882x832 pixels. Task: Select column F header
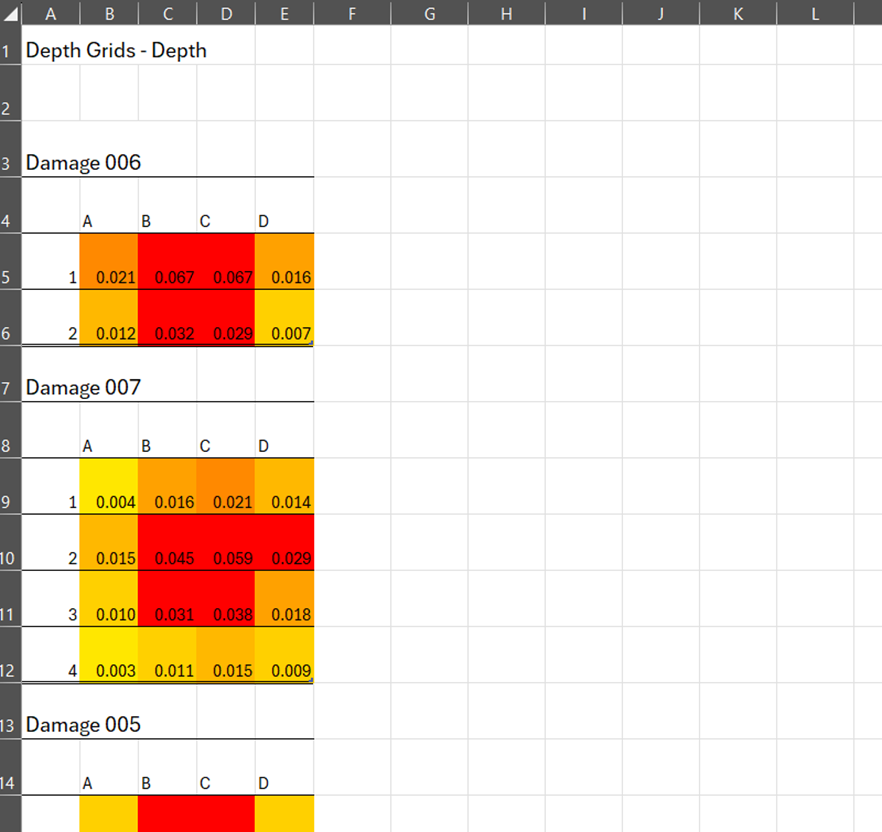click(x=352, y=12)
